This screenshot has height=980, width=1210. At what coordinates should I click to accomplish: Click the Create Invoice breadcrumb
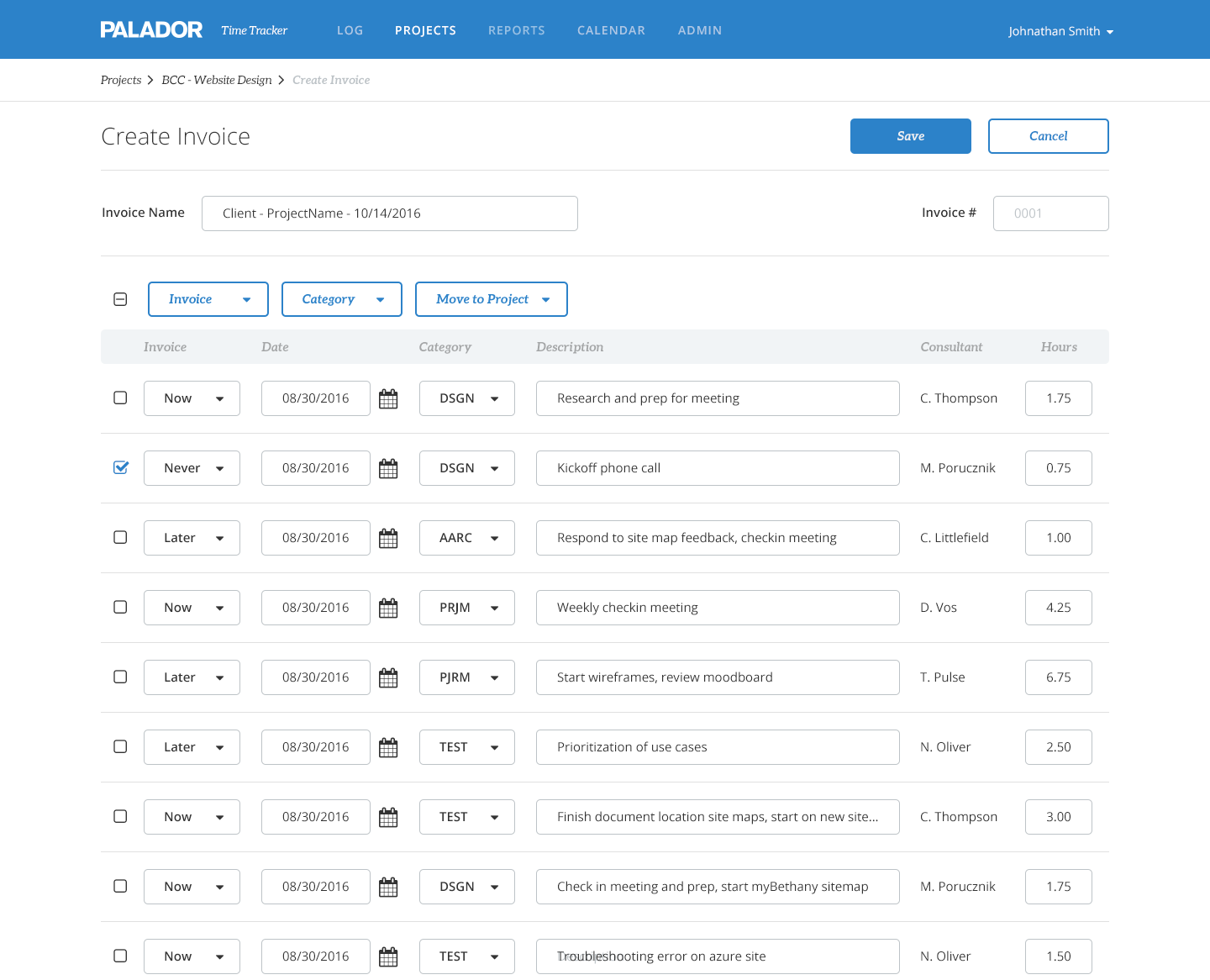pos(331,80)
